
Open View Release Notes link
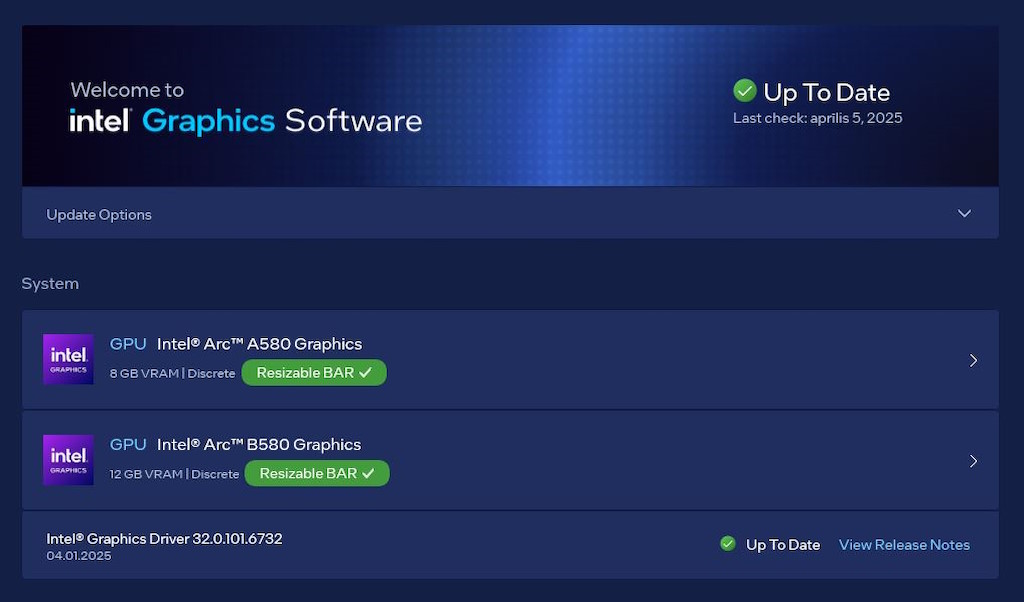click(904, 545)
